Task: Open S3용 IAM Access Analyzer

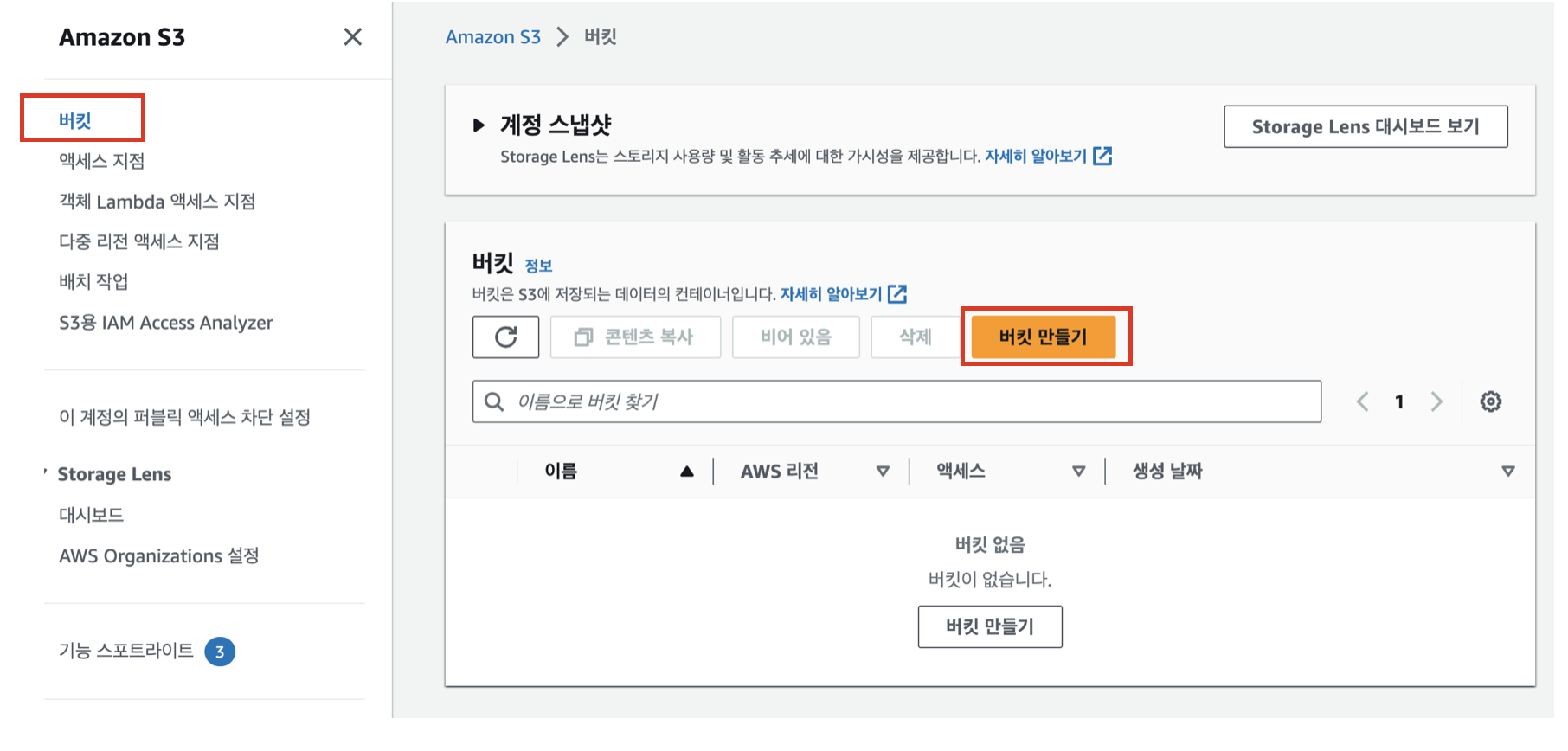Action: point(165,323)
